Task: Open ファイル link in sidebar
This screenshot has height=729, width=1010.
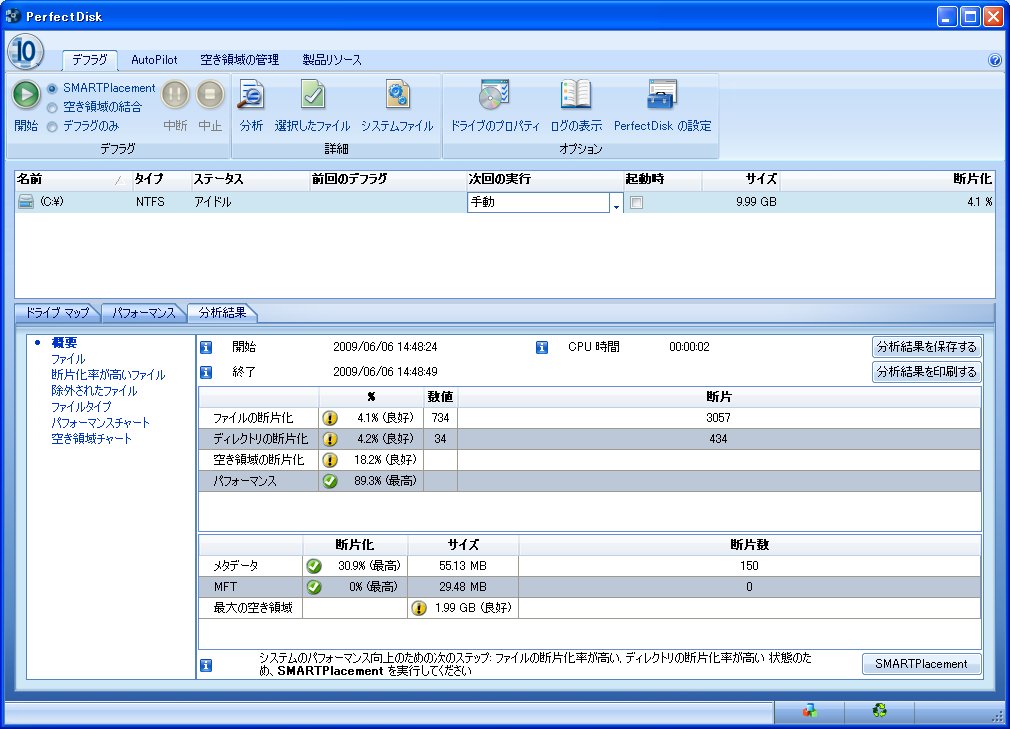Action: (x=68, y=359)
